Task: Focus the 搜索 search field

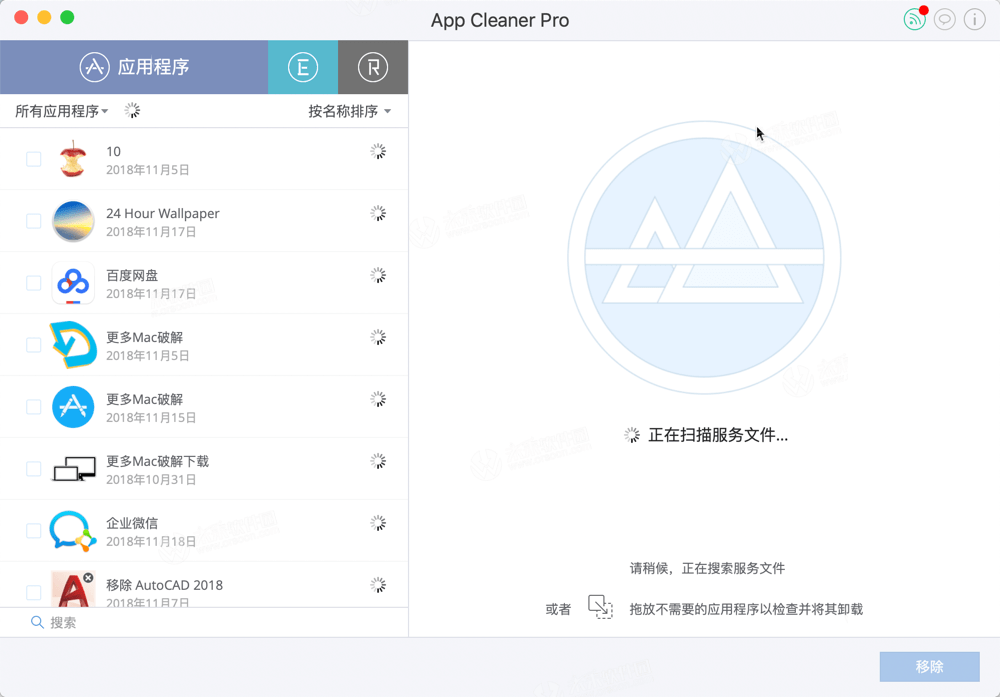Action: click(x=204, y=622)
